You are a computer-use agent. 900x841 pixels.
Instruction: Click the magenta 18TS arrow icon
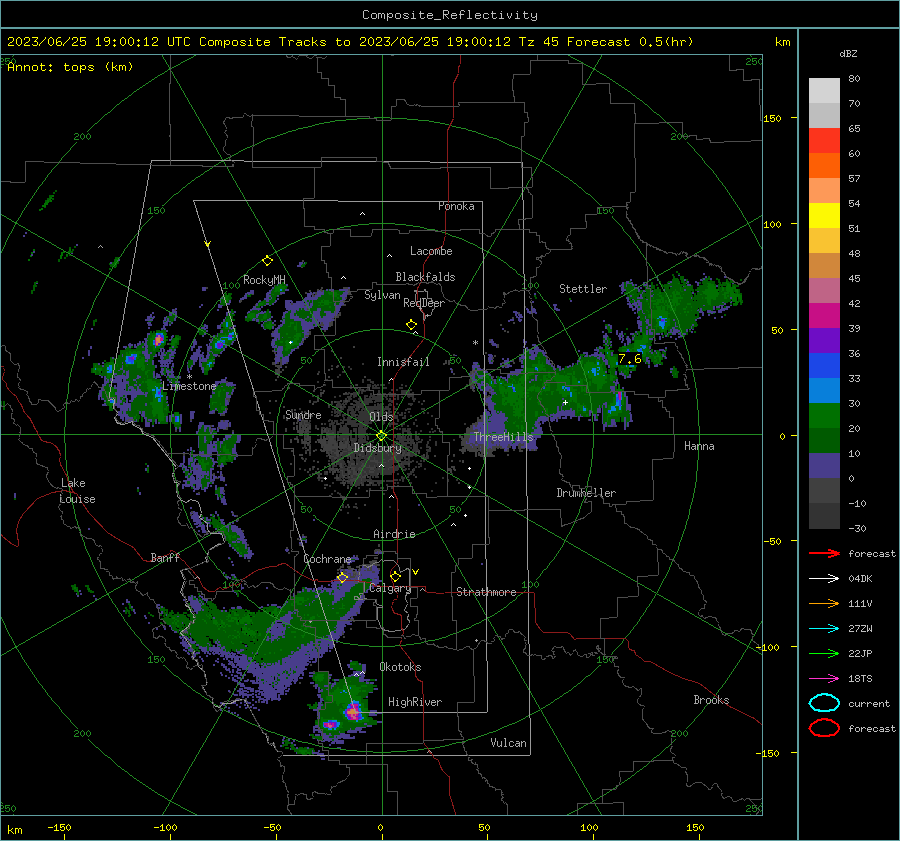824,678
